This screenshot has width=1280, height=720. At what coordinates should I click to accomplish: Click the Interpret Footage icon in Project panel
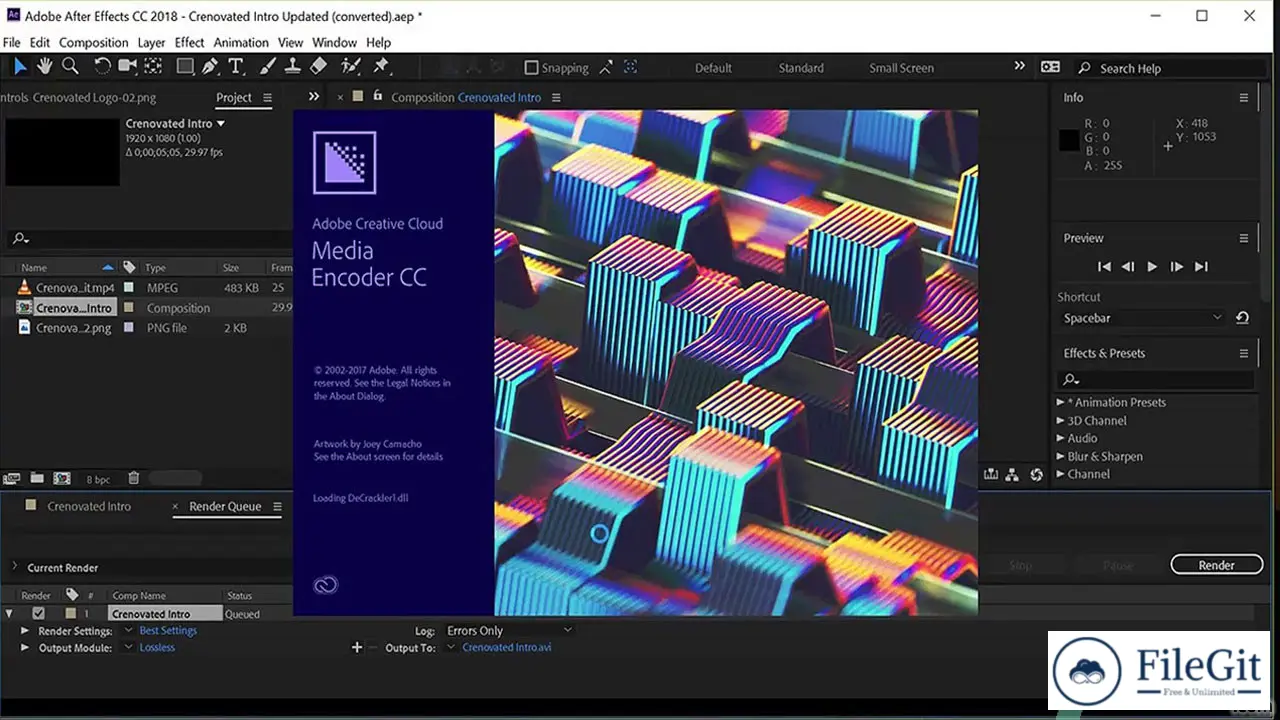[x=12, y=479]
